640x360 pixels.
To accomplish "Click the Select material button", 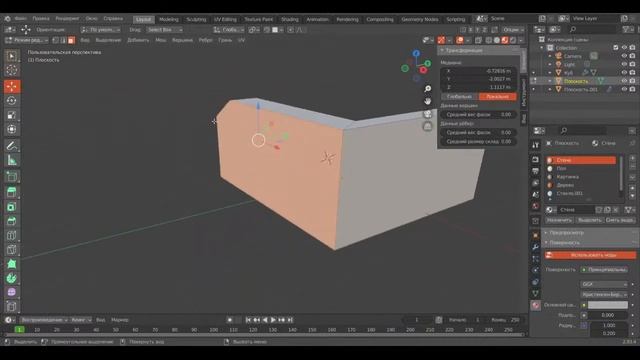I will pyautogui.click(x=589, y=220).
